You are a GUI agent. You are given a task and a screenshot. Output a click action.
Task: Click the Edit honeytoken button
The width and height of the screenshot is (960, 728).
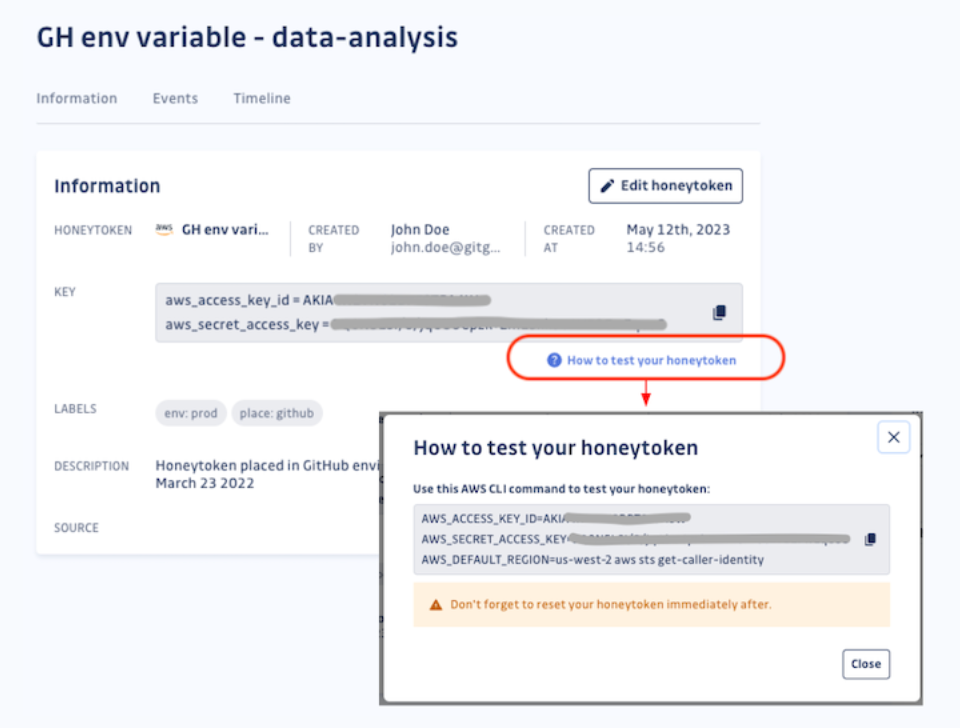[666, 186]
